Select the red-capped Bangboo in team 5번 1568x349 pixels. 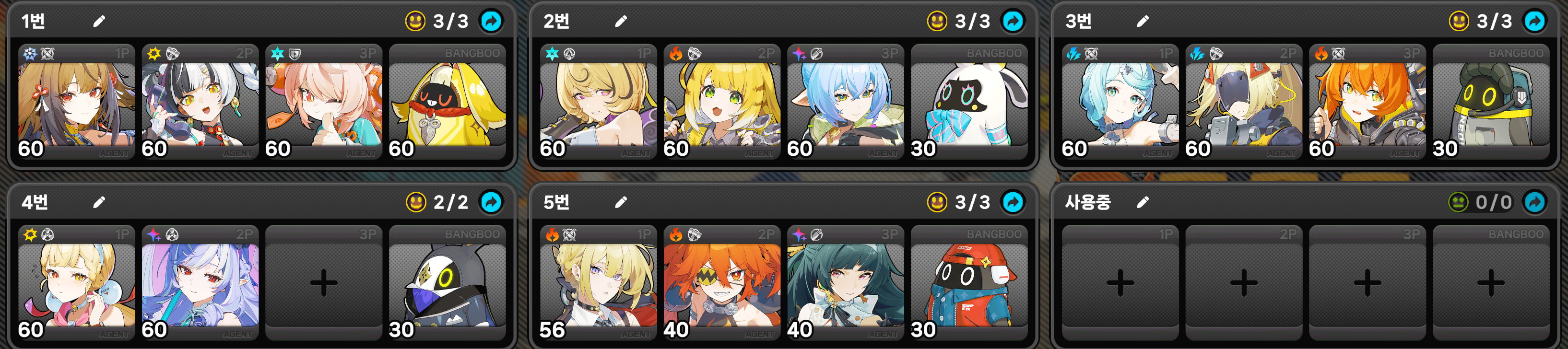click(x=969, y=283)
